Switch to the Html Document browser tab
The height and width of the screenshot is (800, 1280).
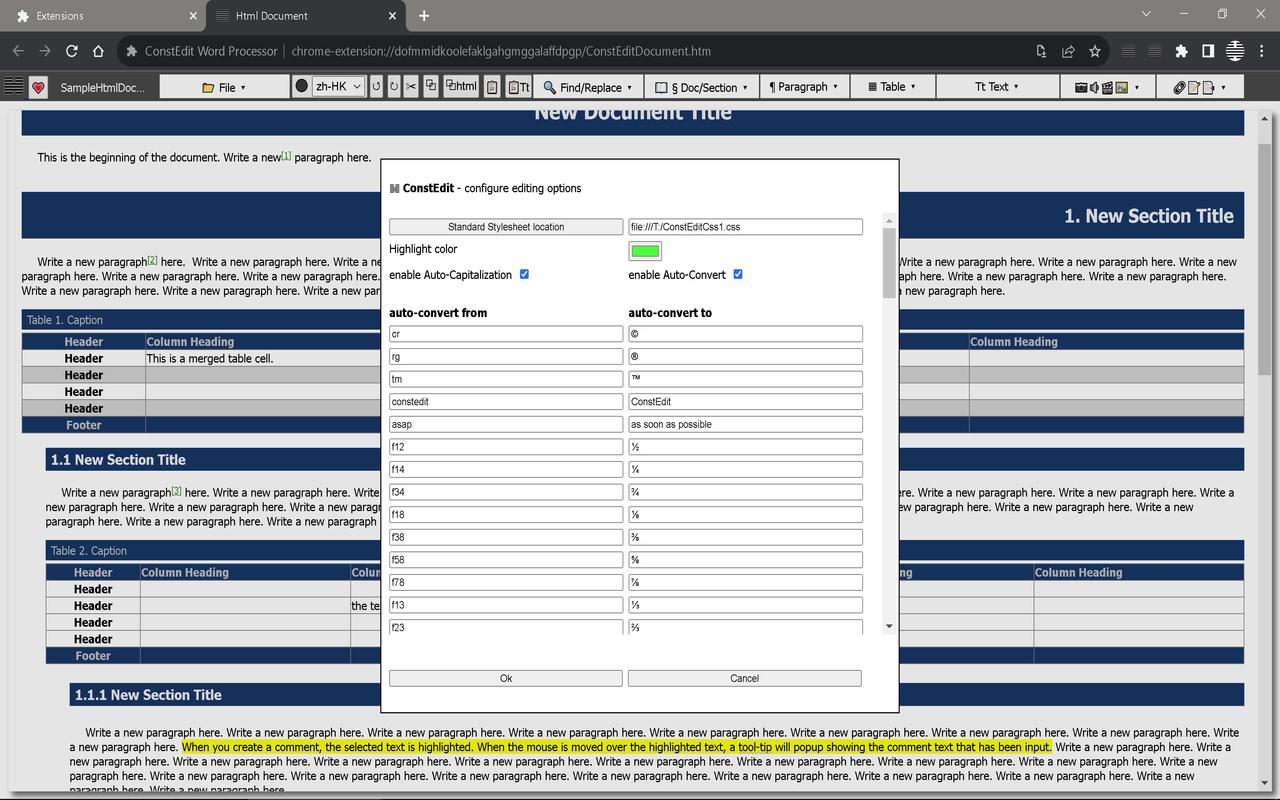304,16
